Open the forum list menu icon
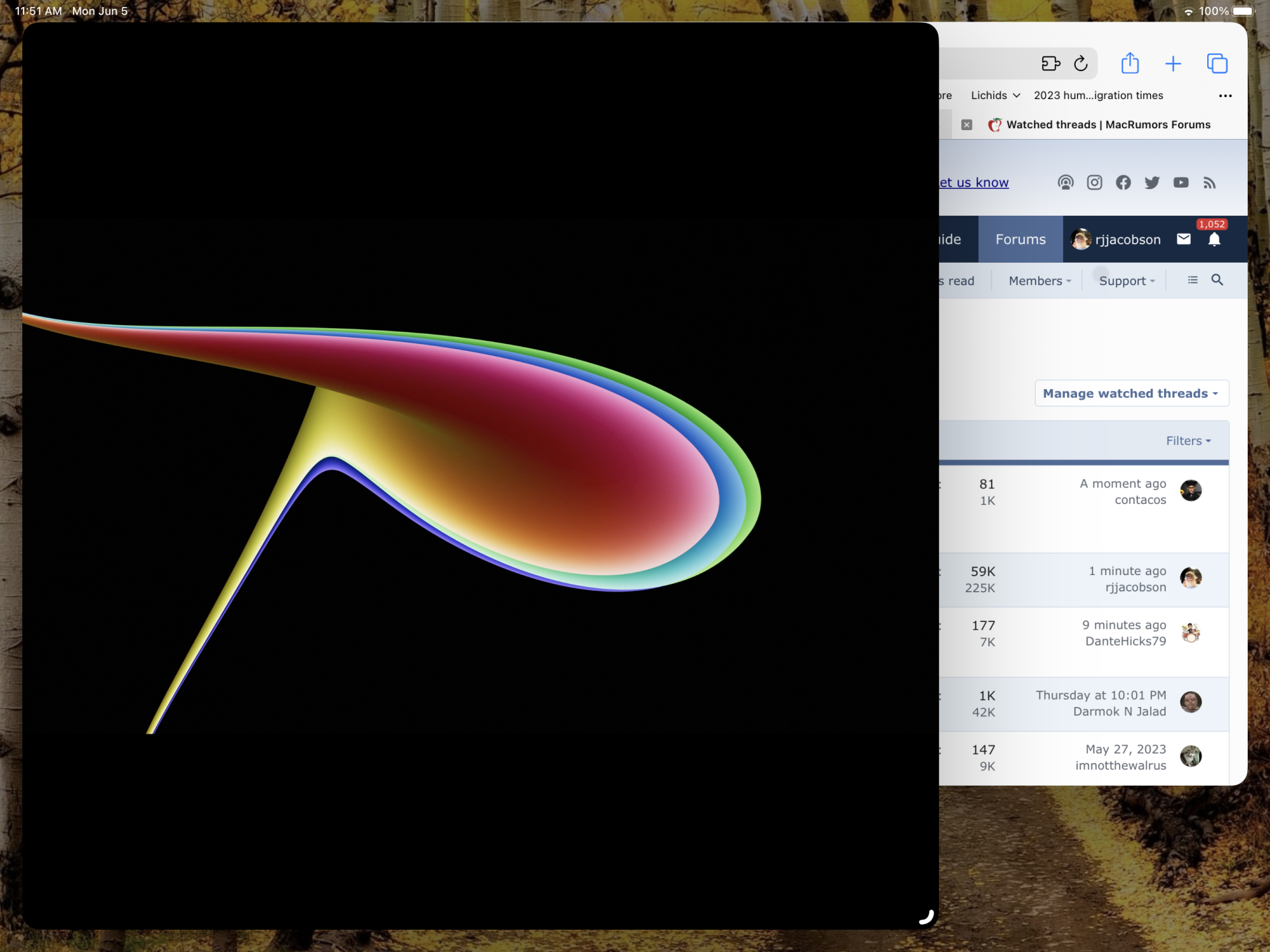This screenshot has height=952, width=1270. point(1193,280)
